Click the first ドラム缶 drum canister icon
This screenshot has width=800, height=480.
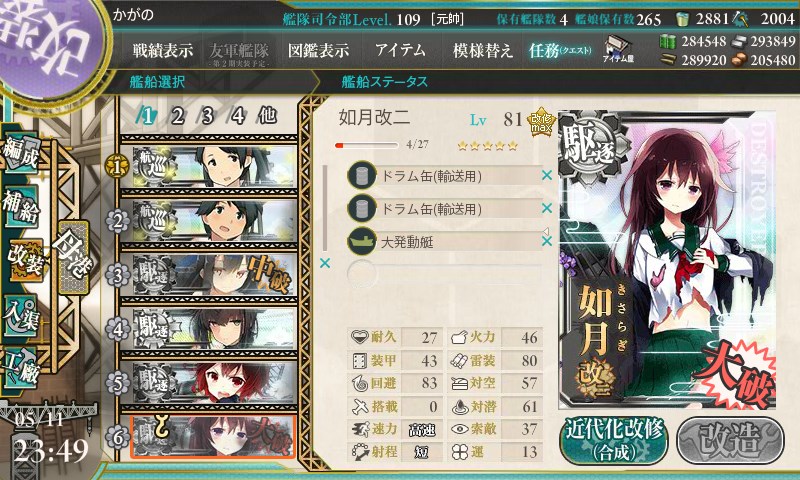(x=362, y=176)
